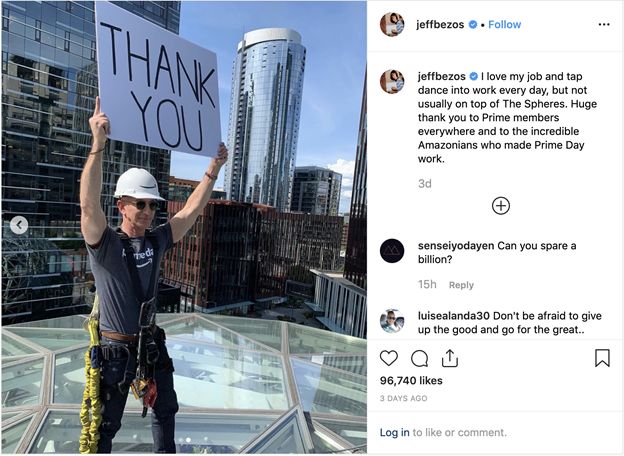
Task: Save post with bookmark icon
Action: (x=602, y=358)
